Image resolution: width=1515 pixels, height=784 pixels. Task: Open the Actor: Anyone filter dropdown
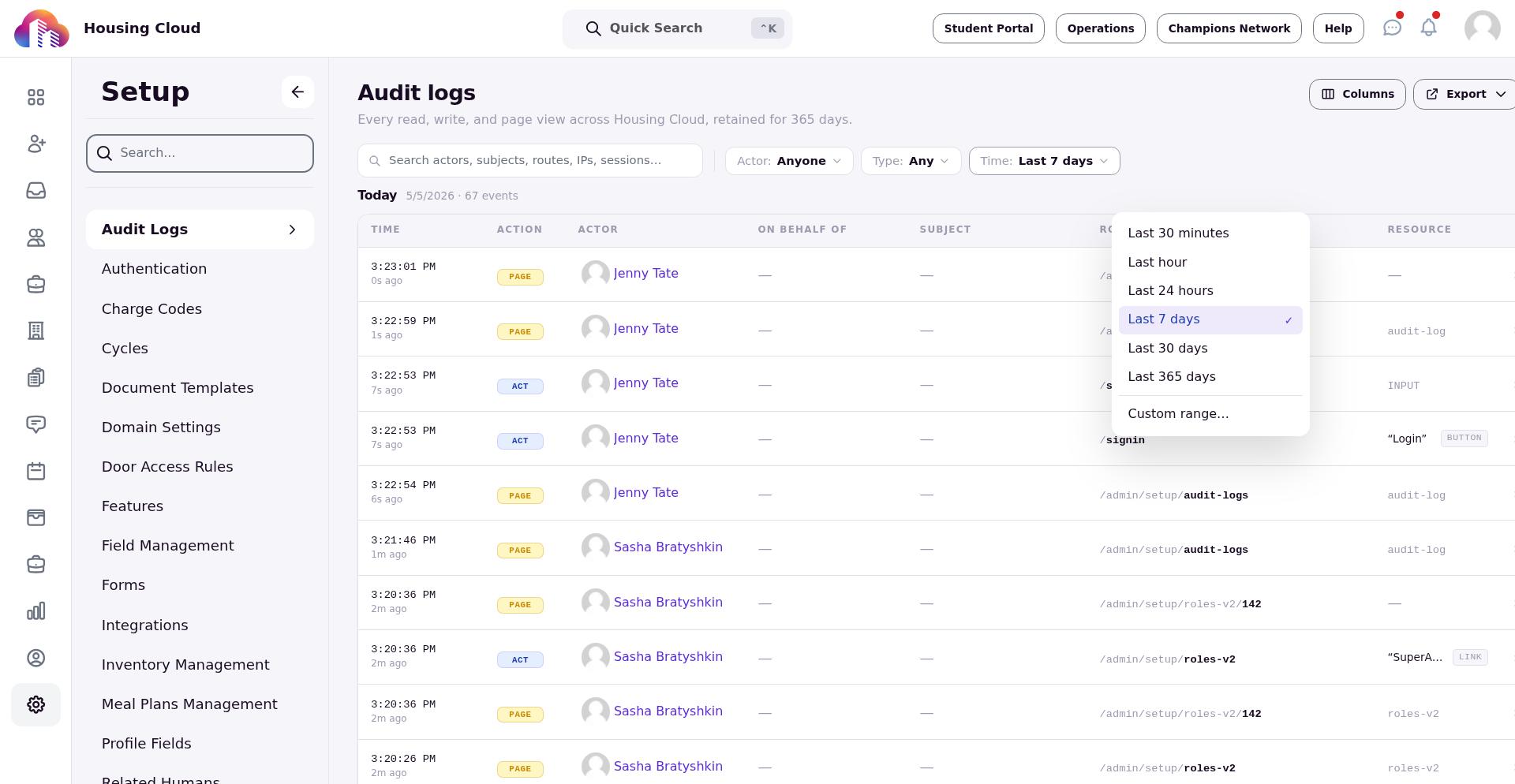(x=789, y=161)
